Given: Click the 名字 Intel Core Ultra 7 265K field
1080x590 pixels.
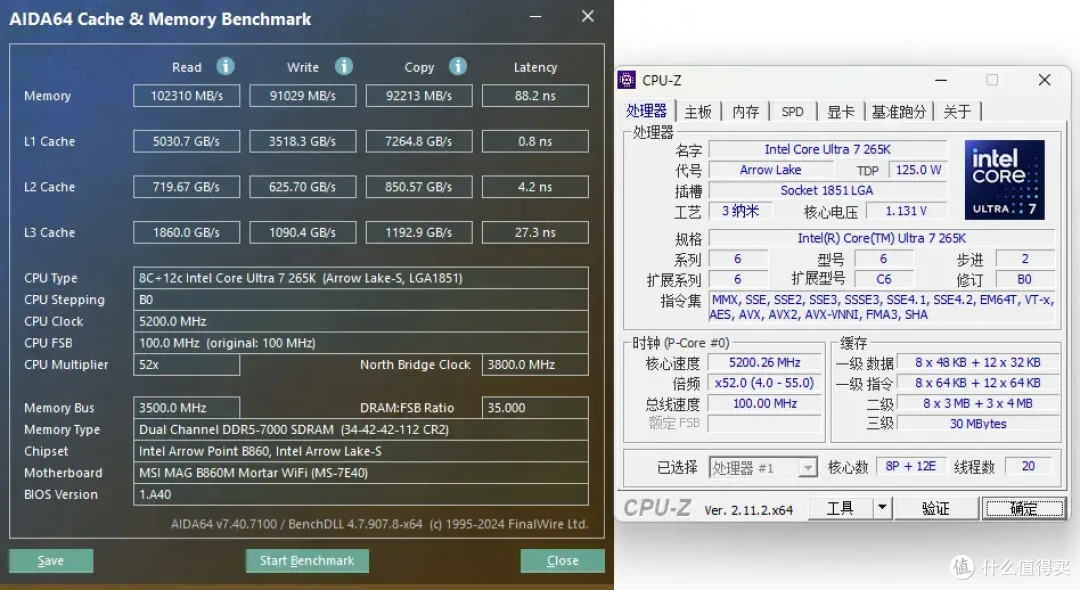Looking at the screenshot, I should pyautogui.click(x=828, y=149).
